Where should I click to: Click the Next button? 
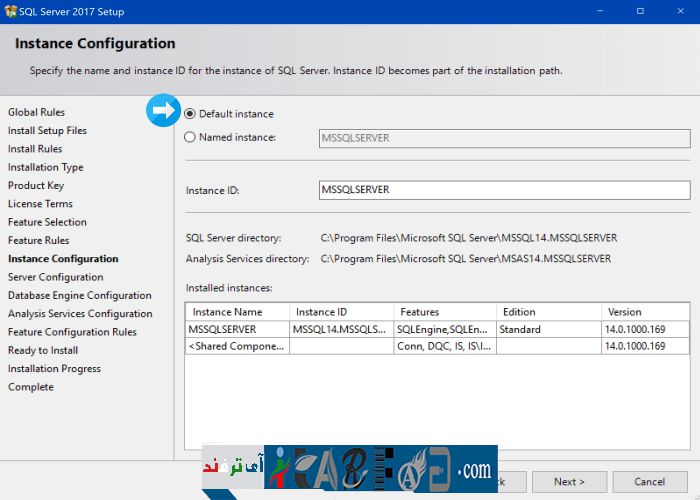(x=569, y=481)
